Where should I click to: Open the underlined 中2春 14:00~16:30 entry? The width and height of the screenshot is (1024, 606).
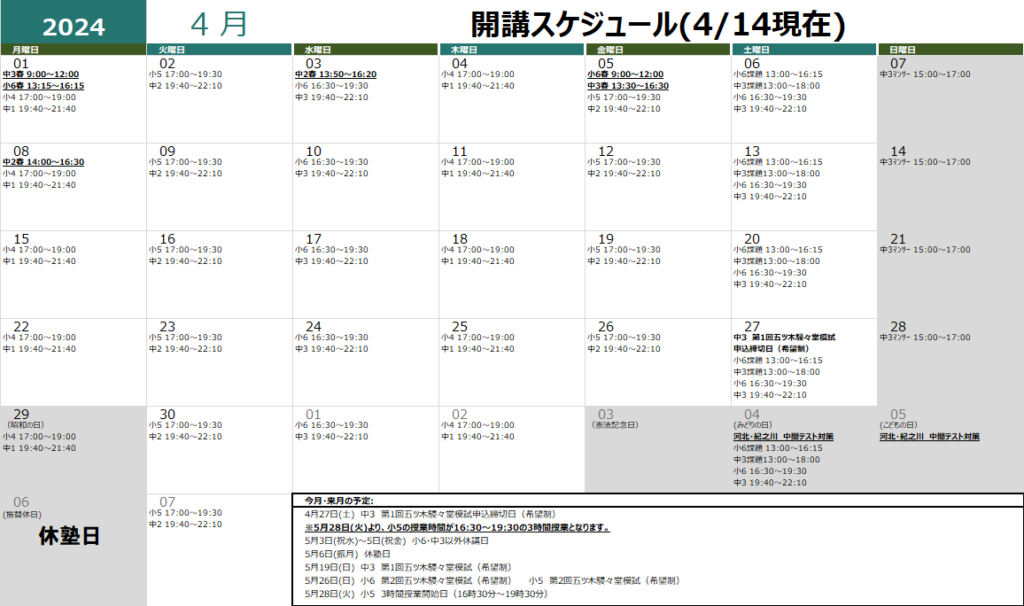coord(43,162)
